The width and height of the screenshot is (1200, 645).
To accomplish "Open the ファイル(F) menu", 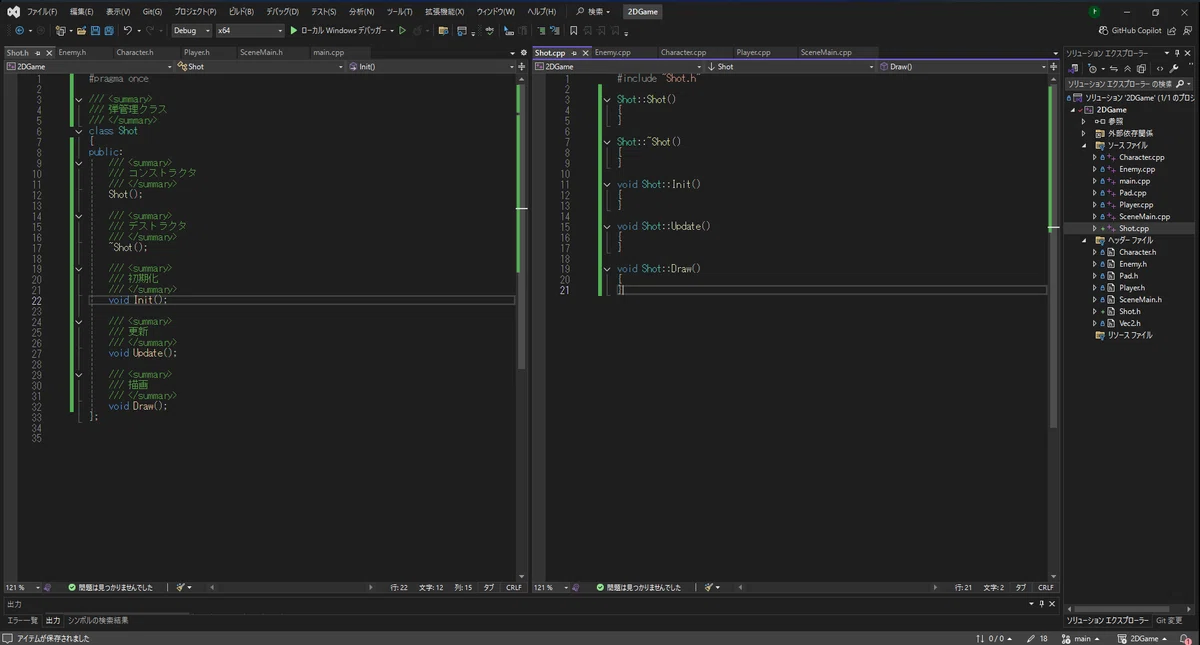I will [42, 12].
